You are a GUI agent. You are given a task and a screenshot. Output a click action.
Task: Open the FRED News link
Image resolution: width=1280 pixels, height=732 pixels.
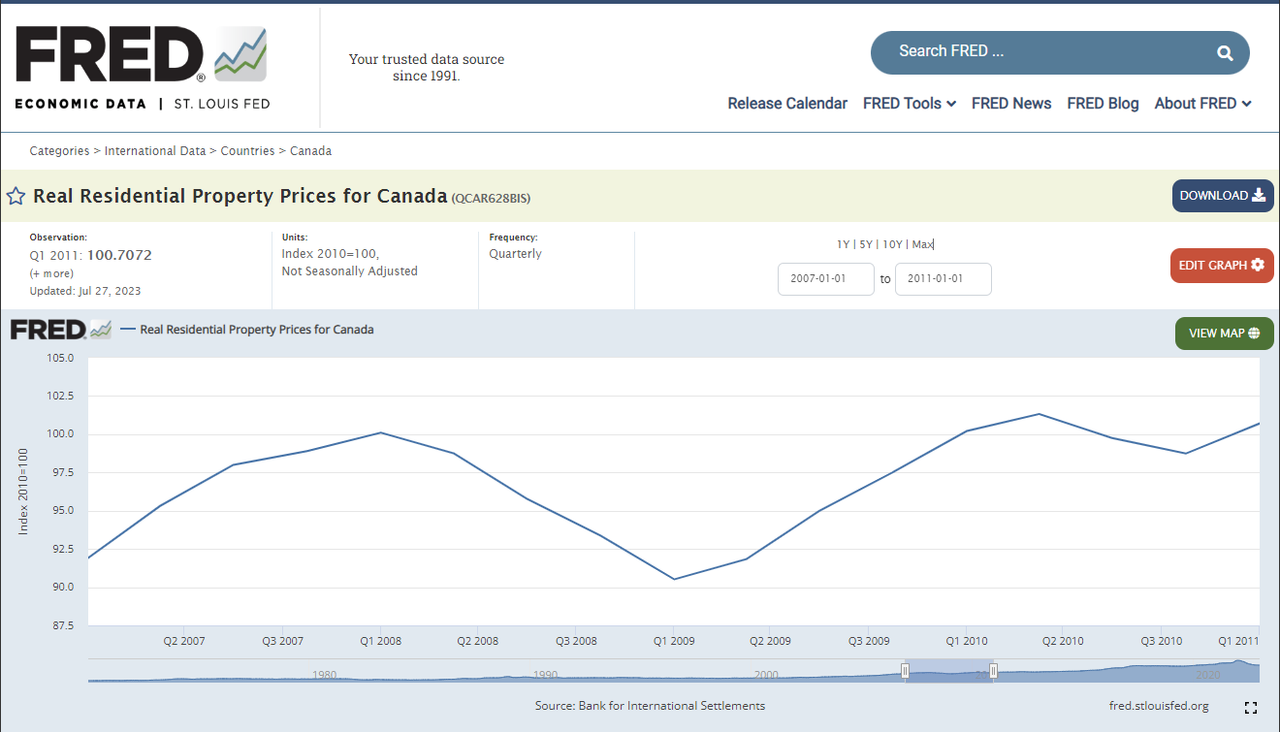coord(1011,103)
